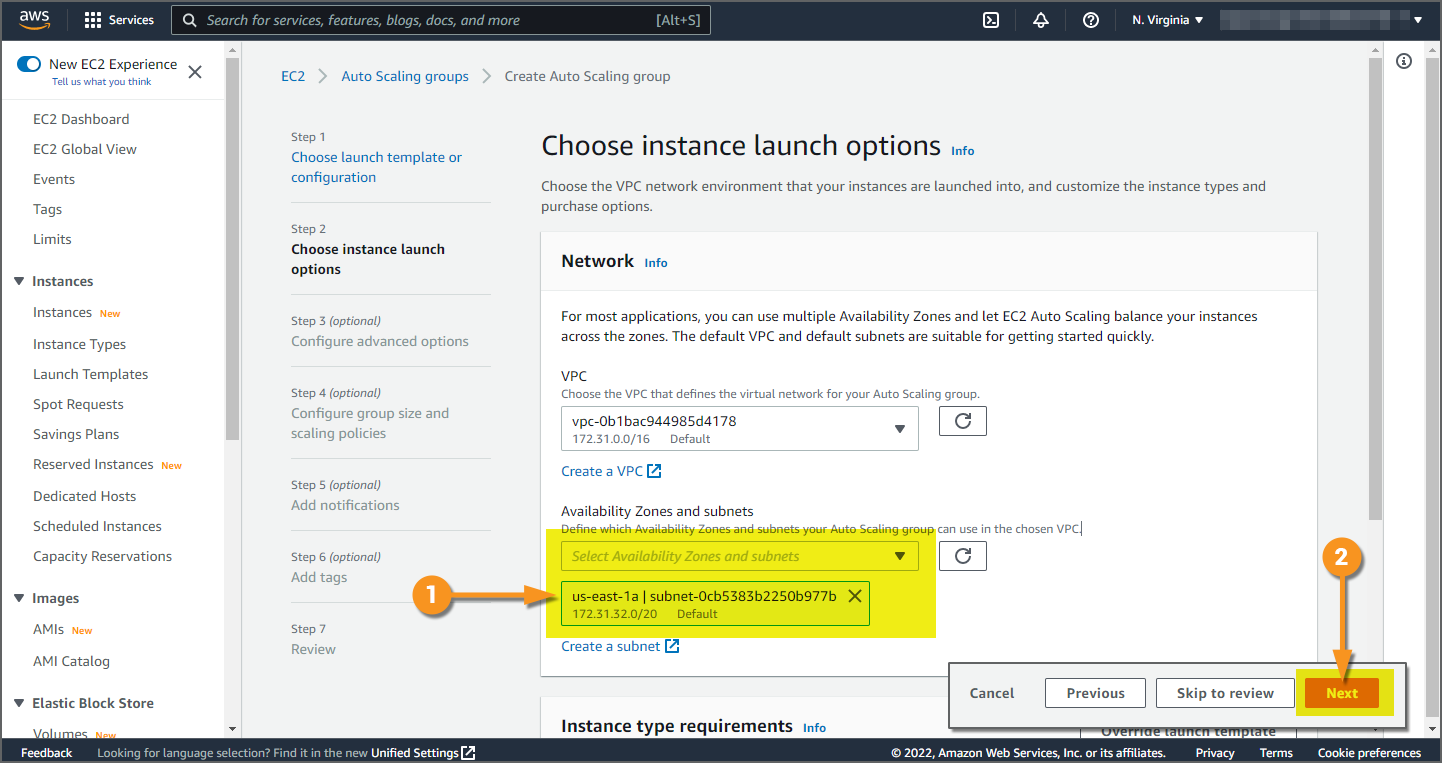Open EC2 Global View
This screenshot has height=763, width=1442.
pos(85,149)
